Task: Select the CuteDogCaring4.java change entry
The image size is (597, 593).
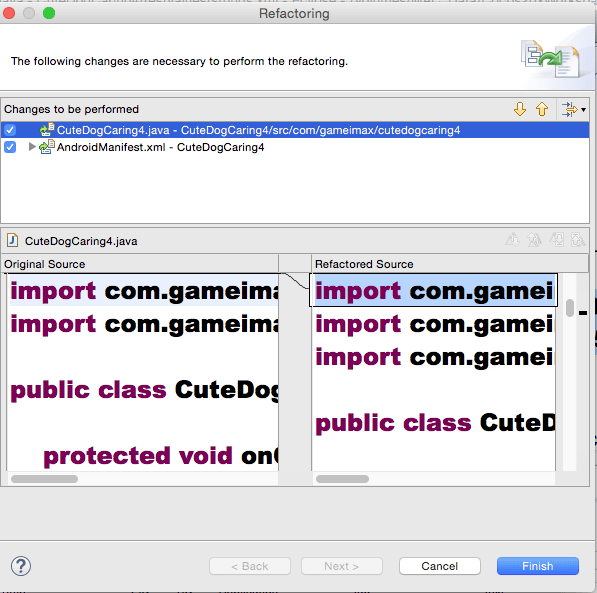Action: (x=259, y=130)
